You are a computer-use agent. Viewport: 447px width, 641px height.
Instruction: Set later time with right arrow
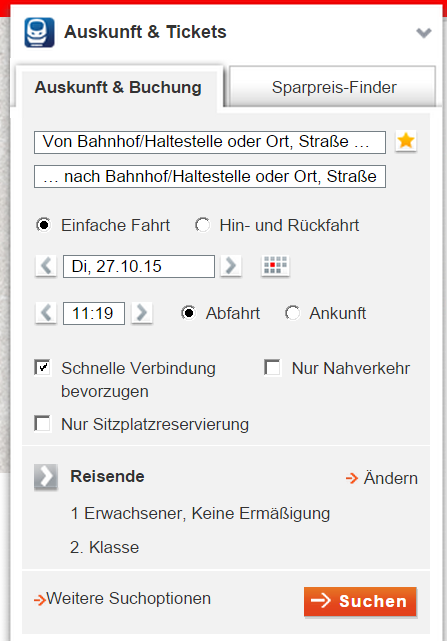[142, 313]
